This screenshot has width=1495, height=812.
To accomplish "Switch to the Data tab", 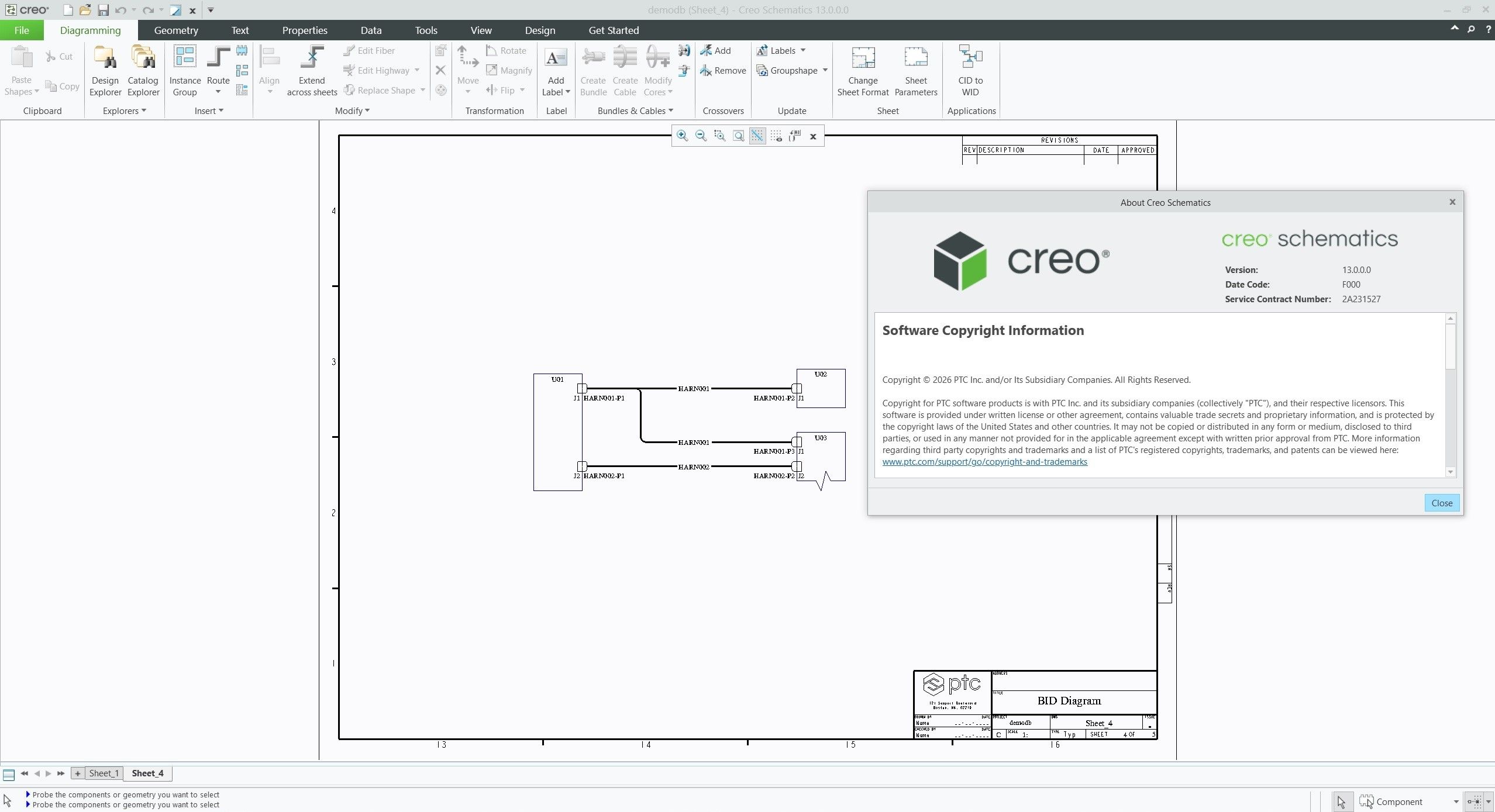I will [371, 30].
